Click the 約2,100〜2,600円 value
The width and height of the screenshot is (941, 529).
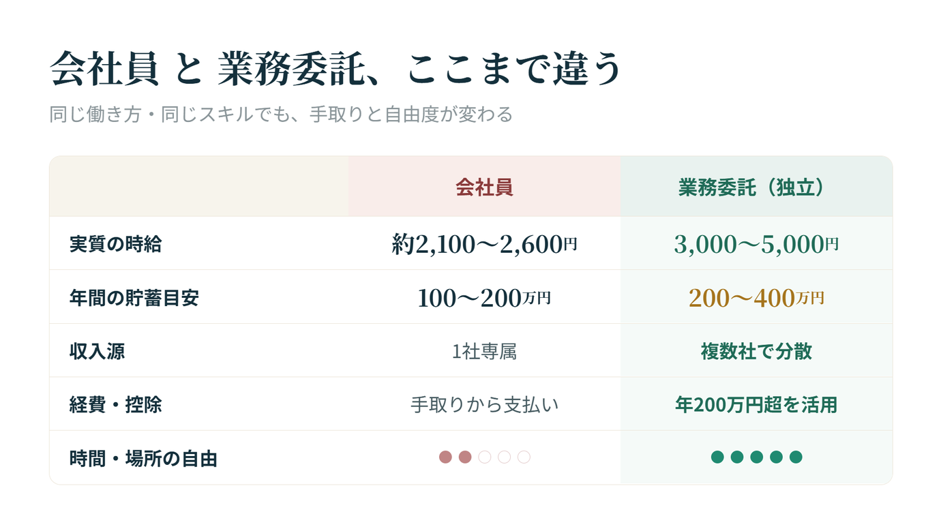pos(484,244)
